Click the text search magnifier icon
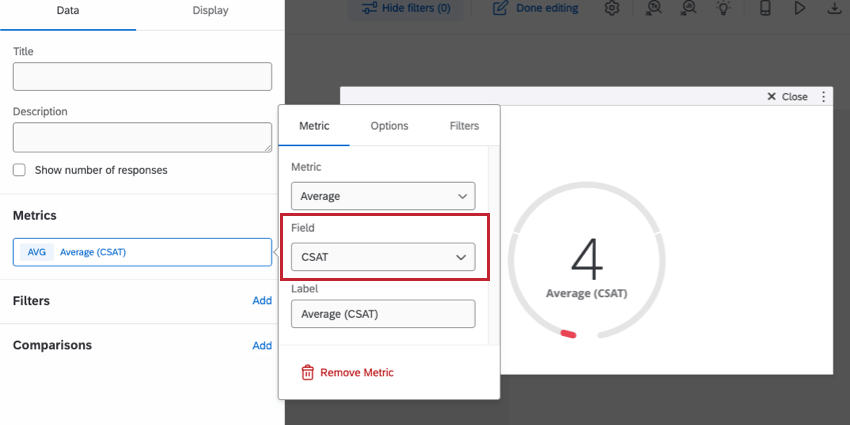 click(x=654, y=8)
